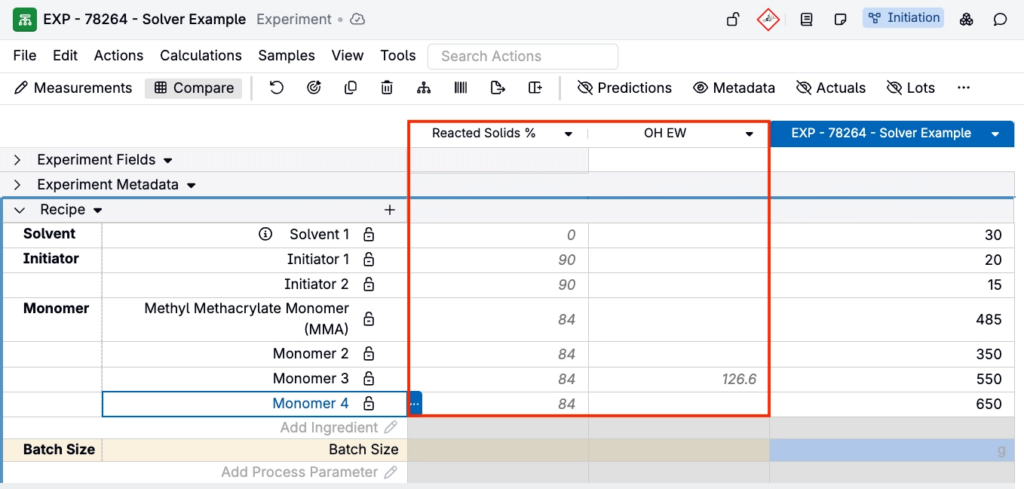The width and height of the screenshot is (1024, 489).
Task: Click the Measurements button
Action: point(73,88)
